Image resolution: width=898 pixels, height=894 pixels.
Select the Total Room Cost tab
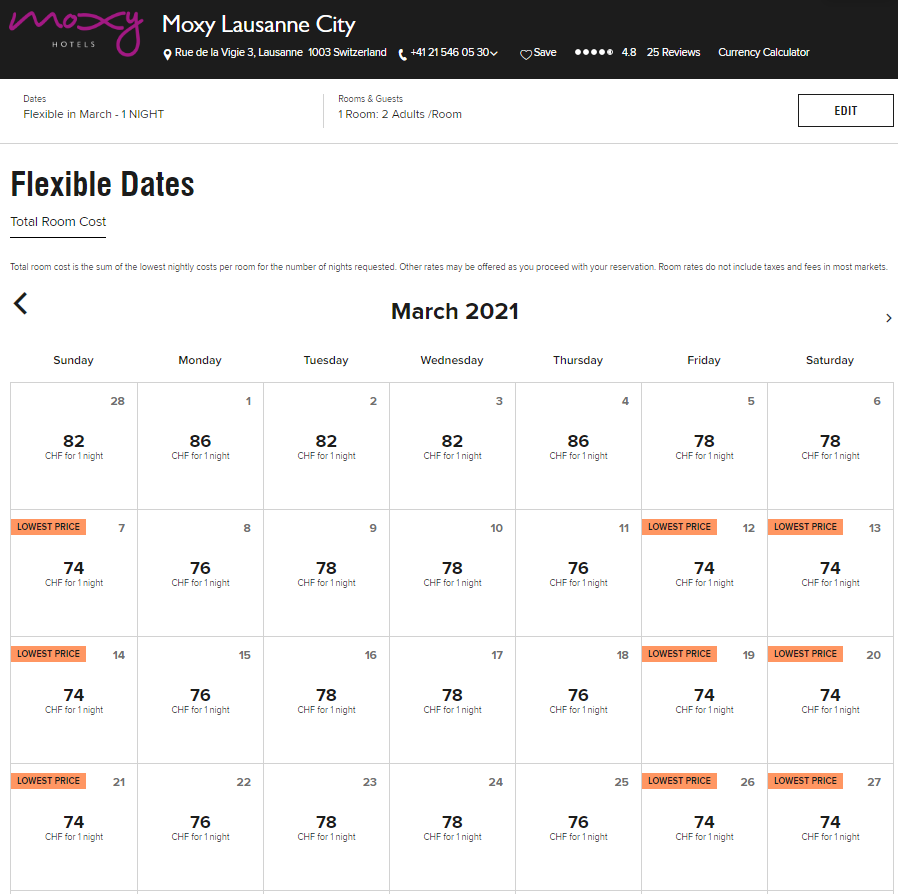click(x=58, y=222)
